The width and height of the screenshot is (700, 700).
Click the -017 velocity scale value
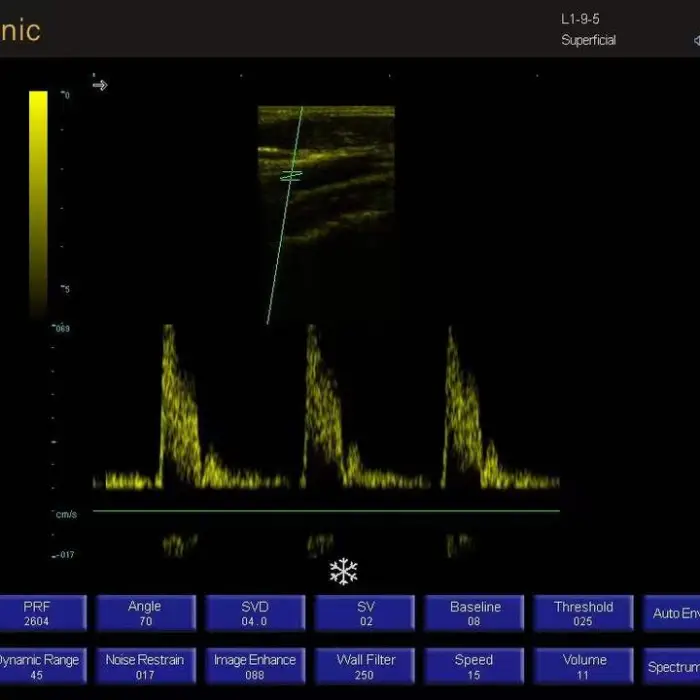[x=66, y=554]
